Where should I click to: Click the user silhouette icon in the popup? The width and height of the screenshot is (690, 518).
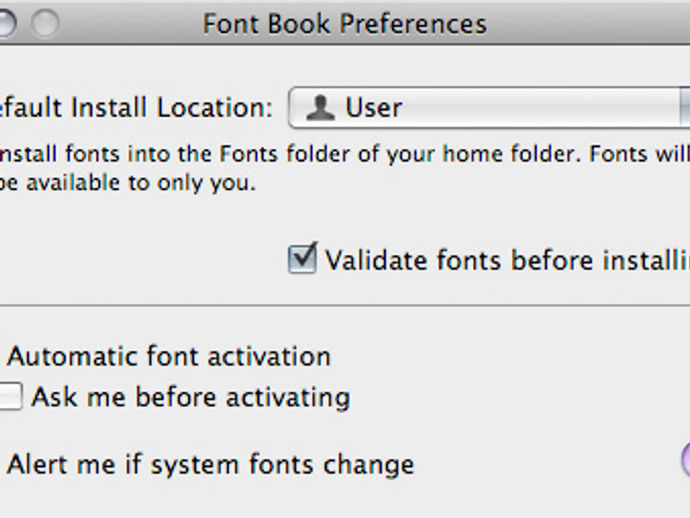[320, 107]
